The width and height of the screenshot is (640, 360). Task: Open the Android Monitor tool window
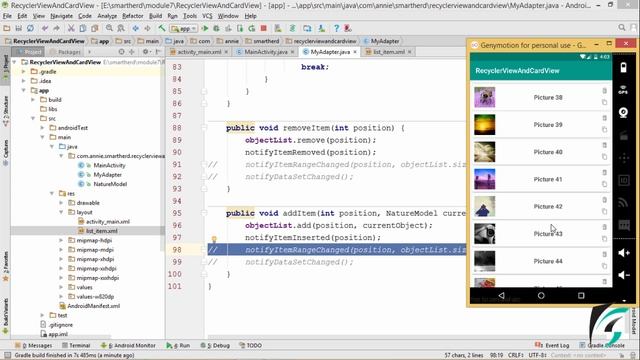129,345
